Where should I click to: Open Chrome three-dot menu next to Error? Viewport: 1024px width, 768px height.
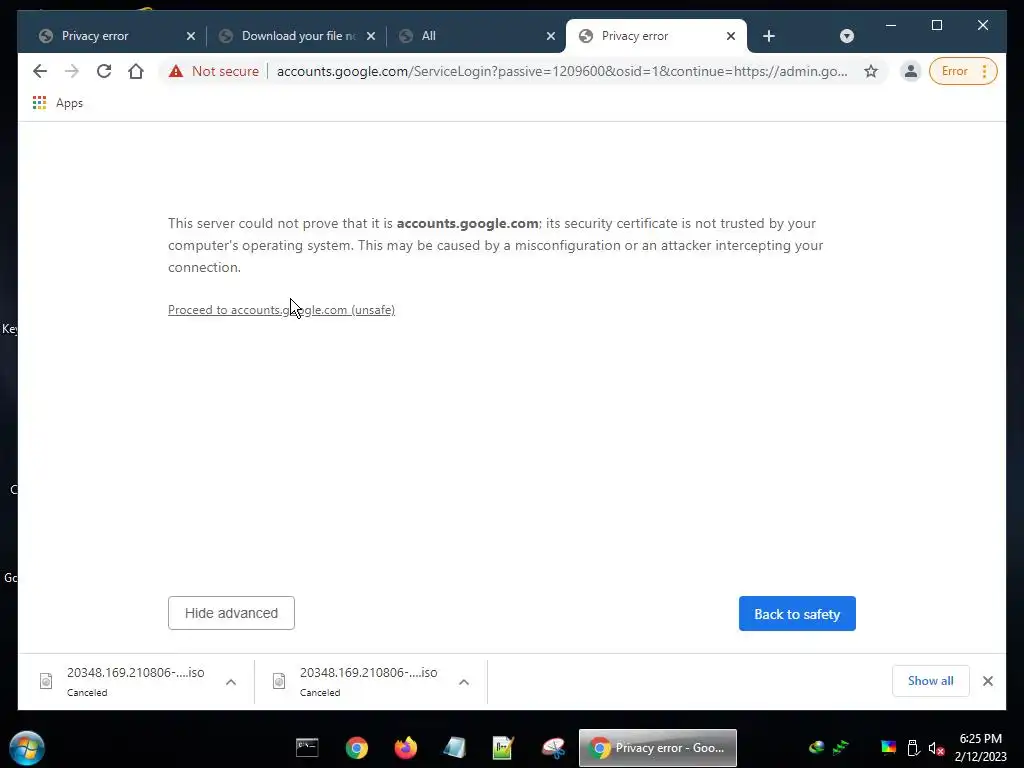[x=985, y=71]
